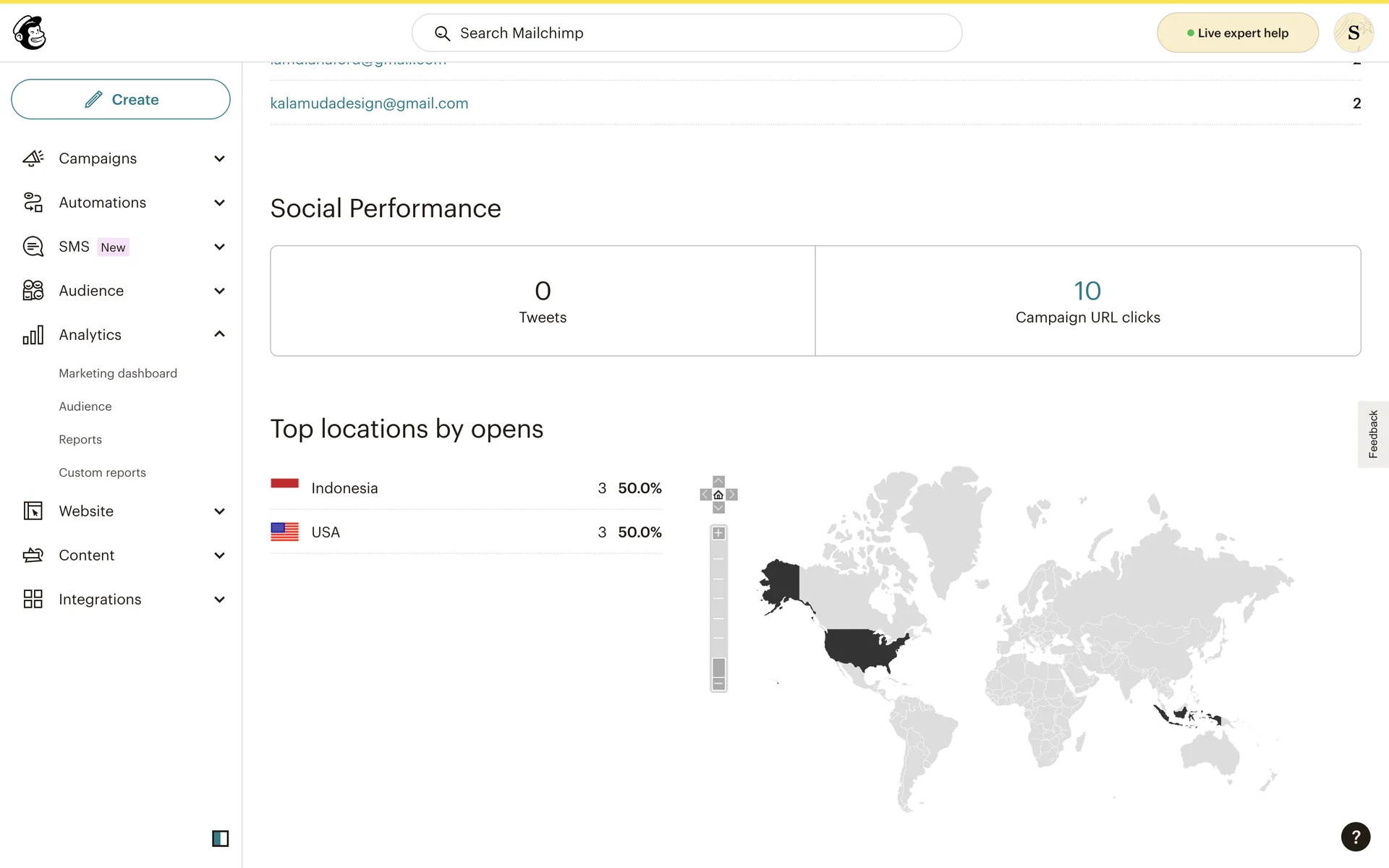The height and width of the screenshot is (868, 1389).
Task: Click the Integrations grid icon
Action: [x=33, y=599]
